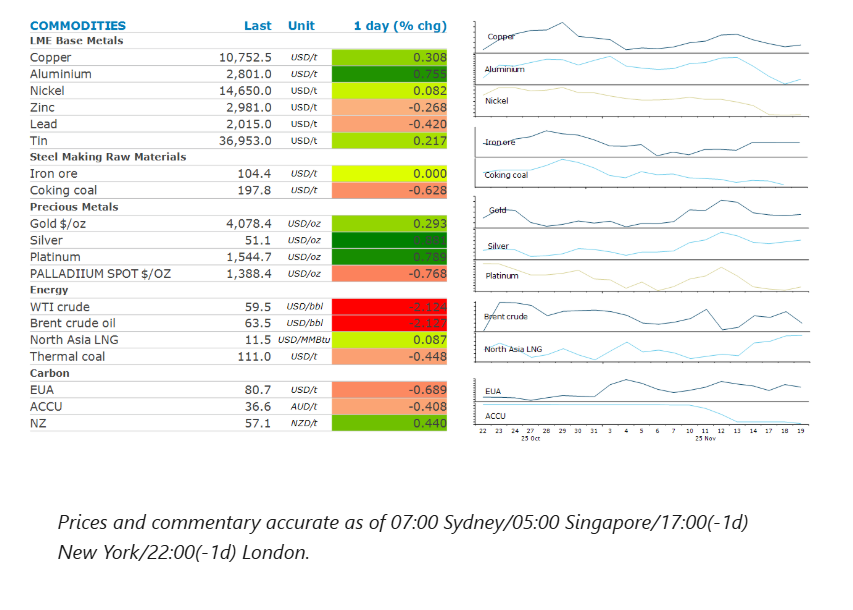853x610 pixels.
Task: Click the North Asia LNG row name
Action: pyautogui.click(x=74, y=340)
